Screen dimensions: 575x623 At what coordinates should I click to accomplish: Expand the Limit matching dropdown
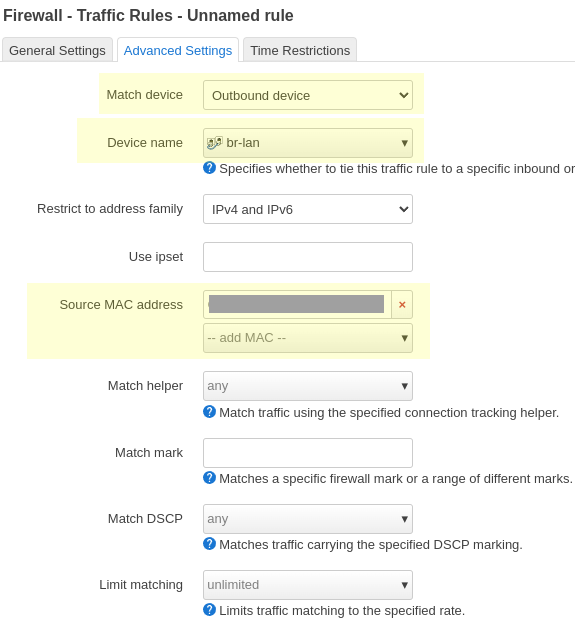pos(308,585)
